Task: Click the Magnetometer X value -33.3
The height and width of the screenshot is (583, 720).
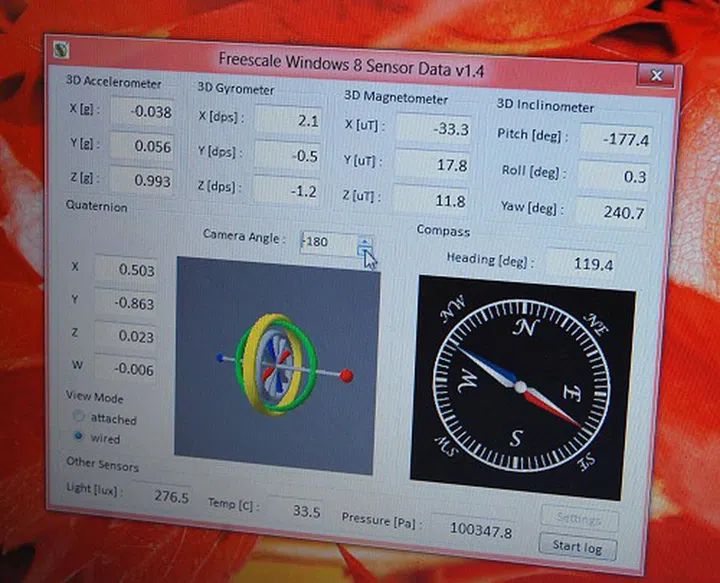Action: (434, 129)
